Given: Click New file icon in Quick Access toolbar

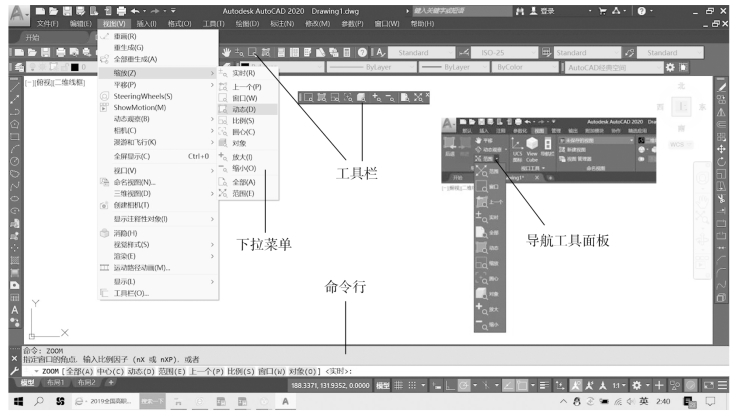Looking at the screenshot, I should coord(41,10).
